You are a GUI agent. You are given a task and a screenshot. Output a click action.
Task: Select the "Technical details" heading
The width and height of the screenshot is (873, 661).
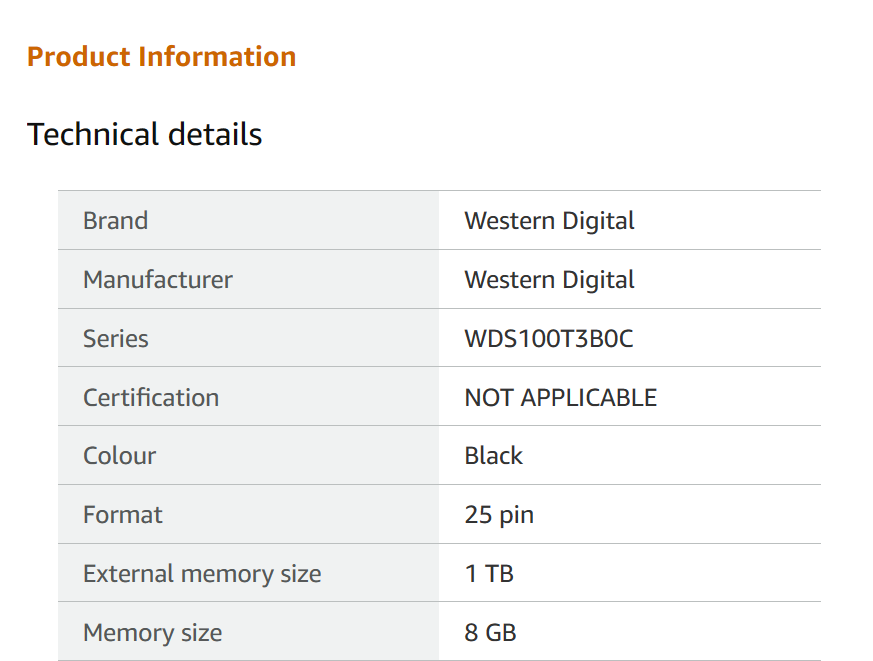[x=144, y=134]
